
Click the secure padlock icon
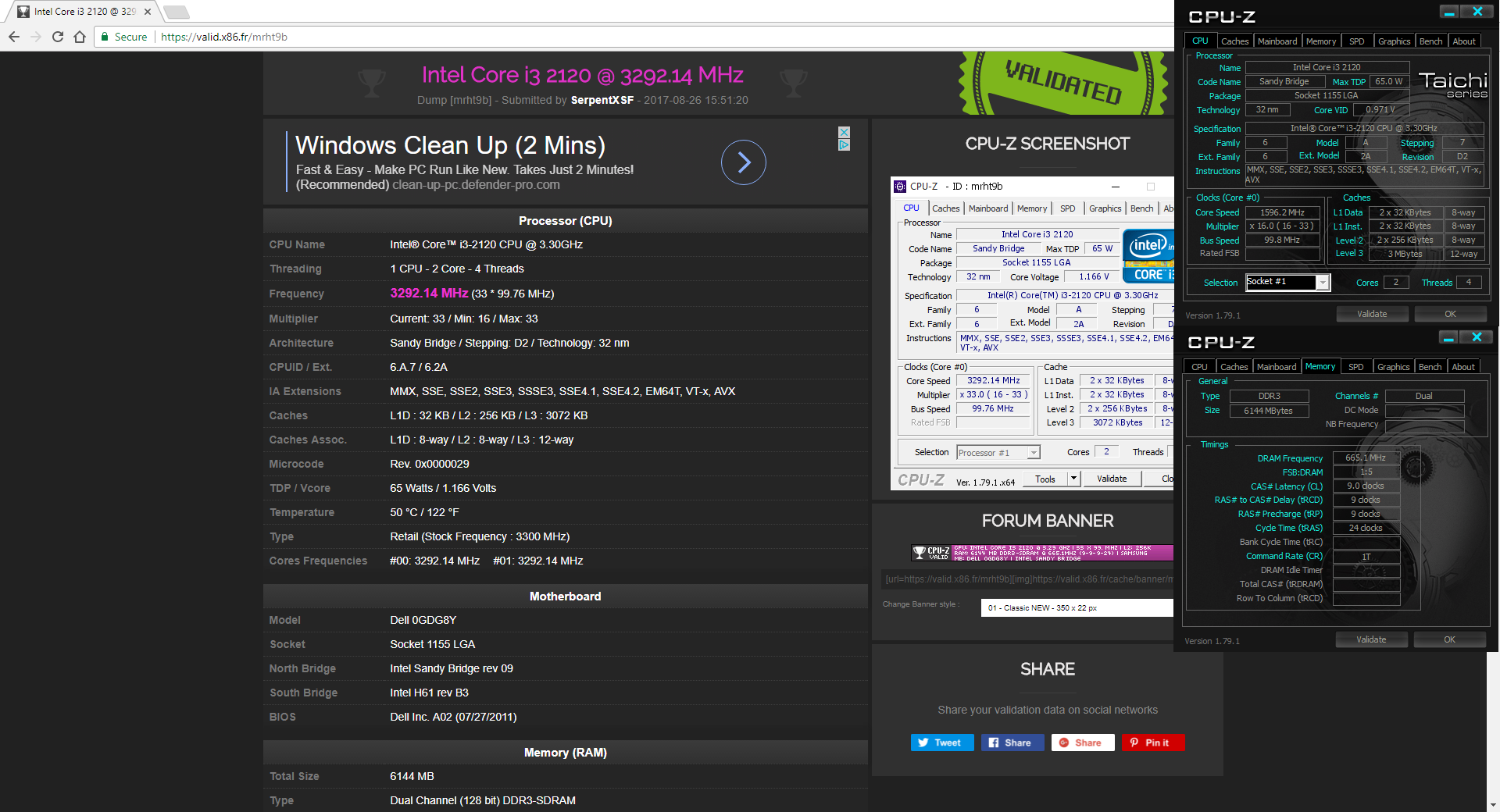click(105, 37)
